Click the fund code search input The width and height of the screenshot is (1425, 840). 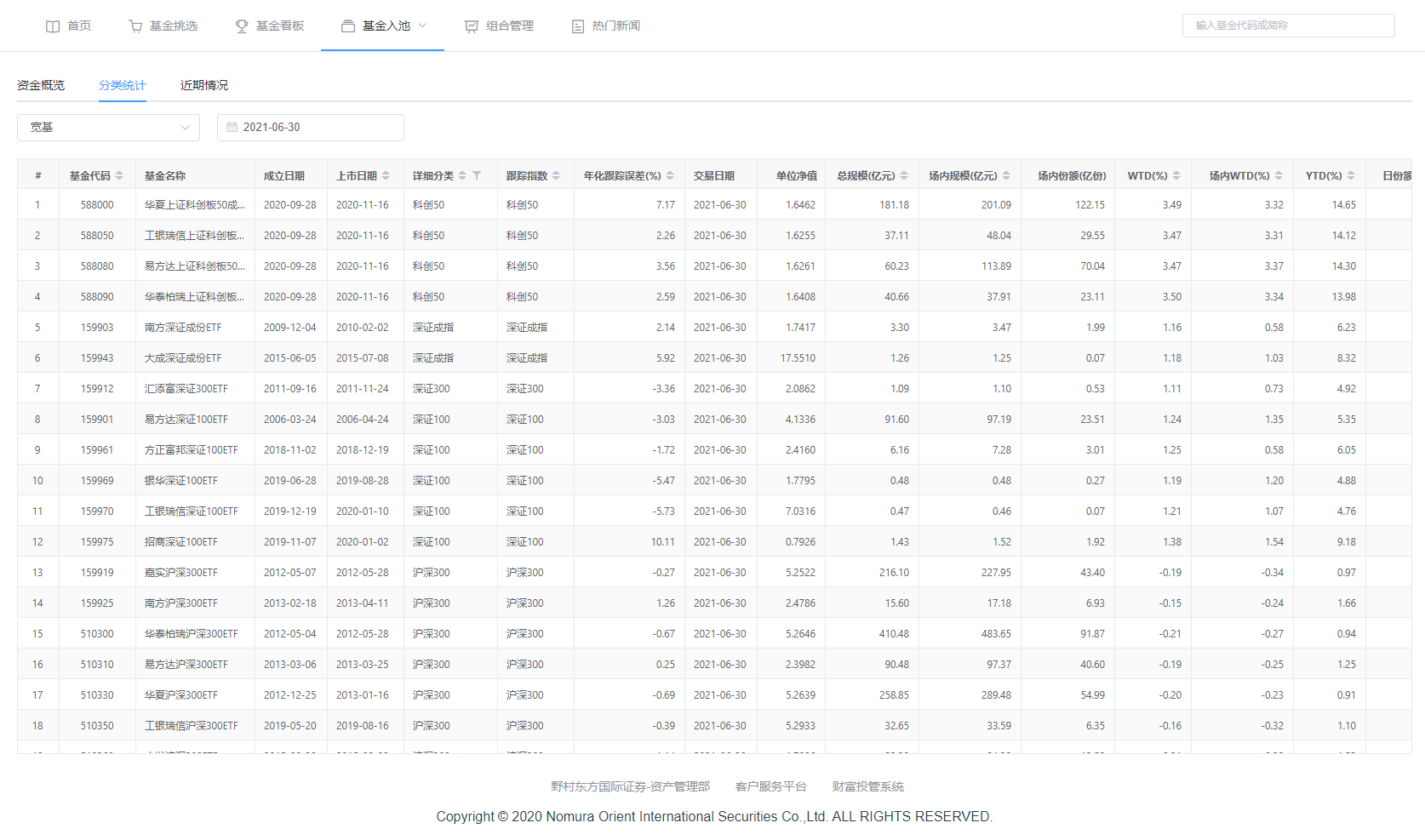(x=1288, y=26)
